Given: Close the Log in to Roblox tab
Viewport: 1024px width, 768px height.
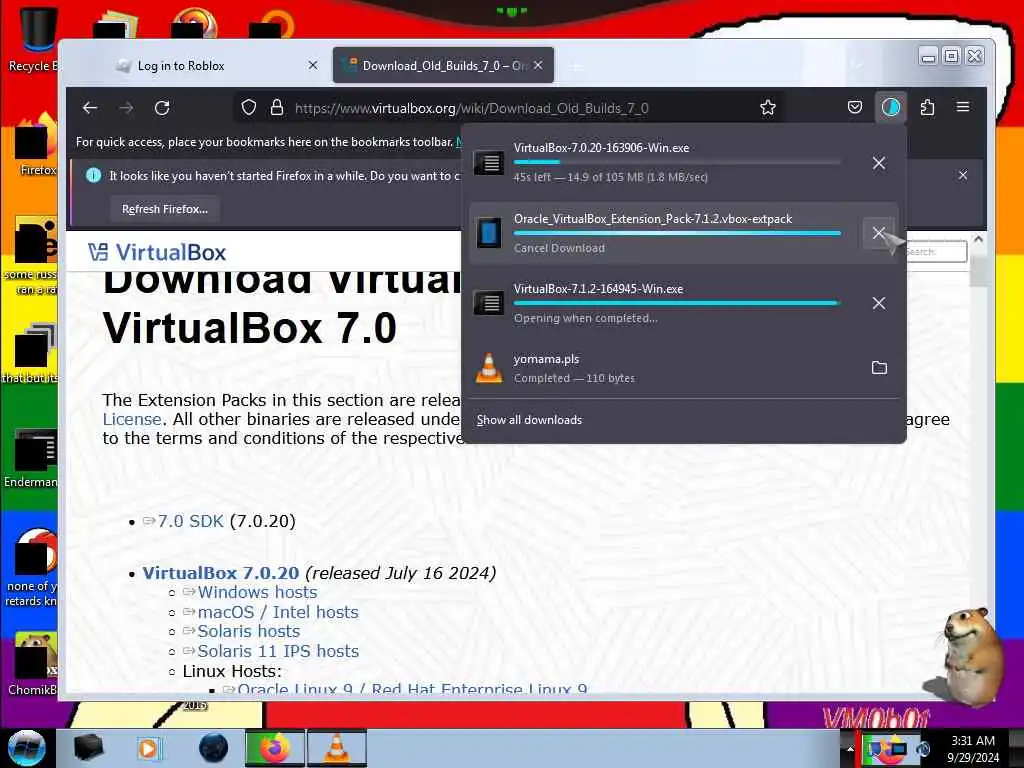Looking at the screenshot, I should [313, 65].
